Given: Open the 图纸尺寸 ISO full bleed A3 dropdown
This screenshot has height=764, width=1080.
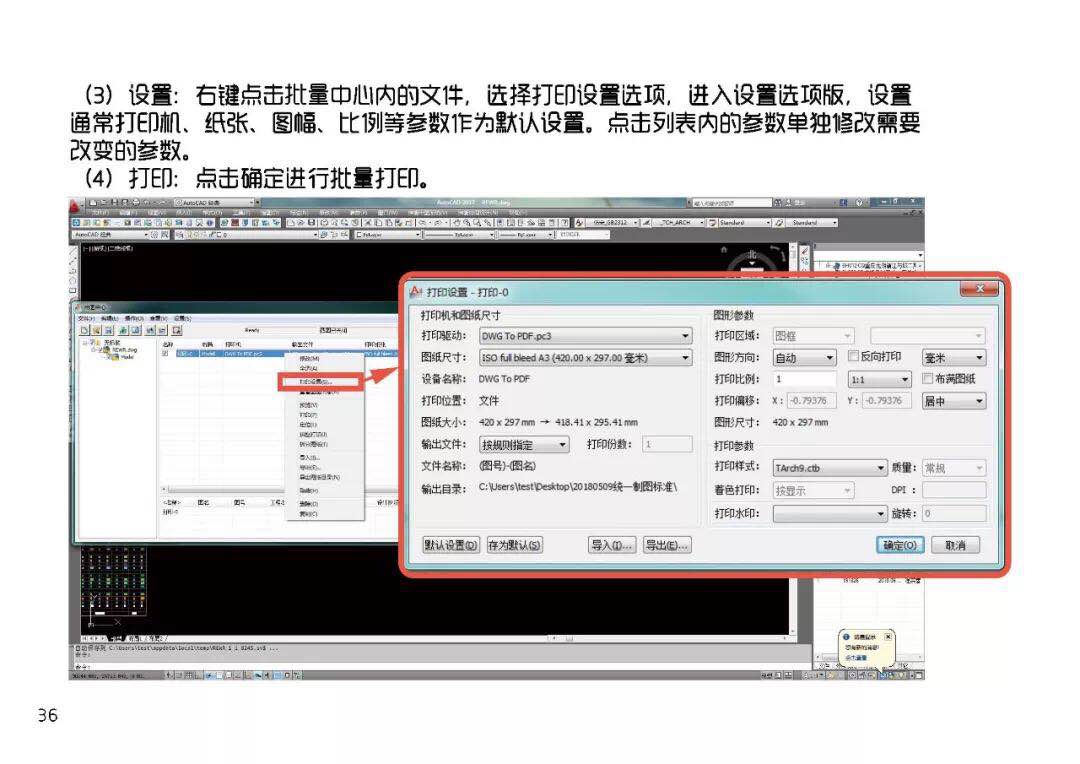Looking at the screenshot, I should tap(685, 358).
